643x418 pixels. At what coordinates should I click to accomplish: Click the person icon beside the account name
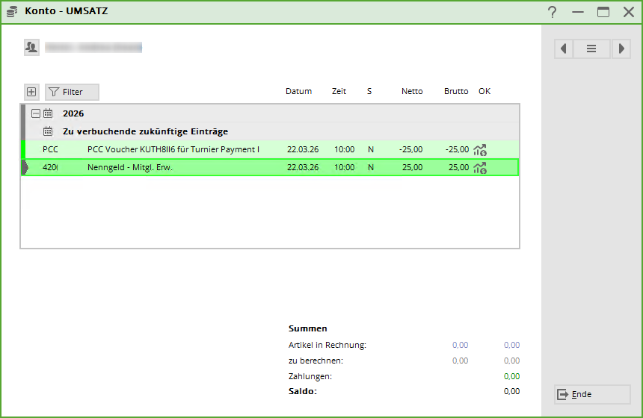[31, 47]
